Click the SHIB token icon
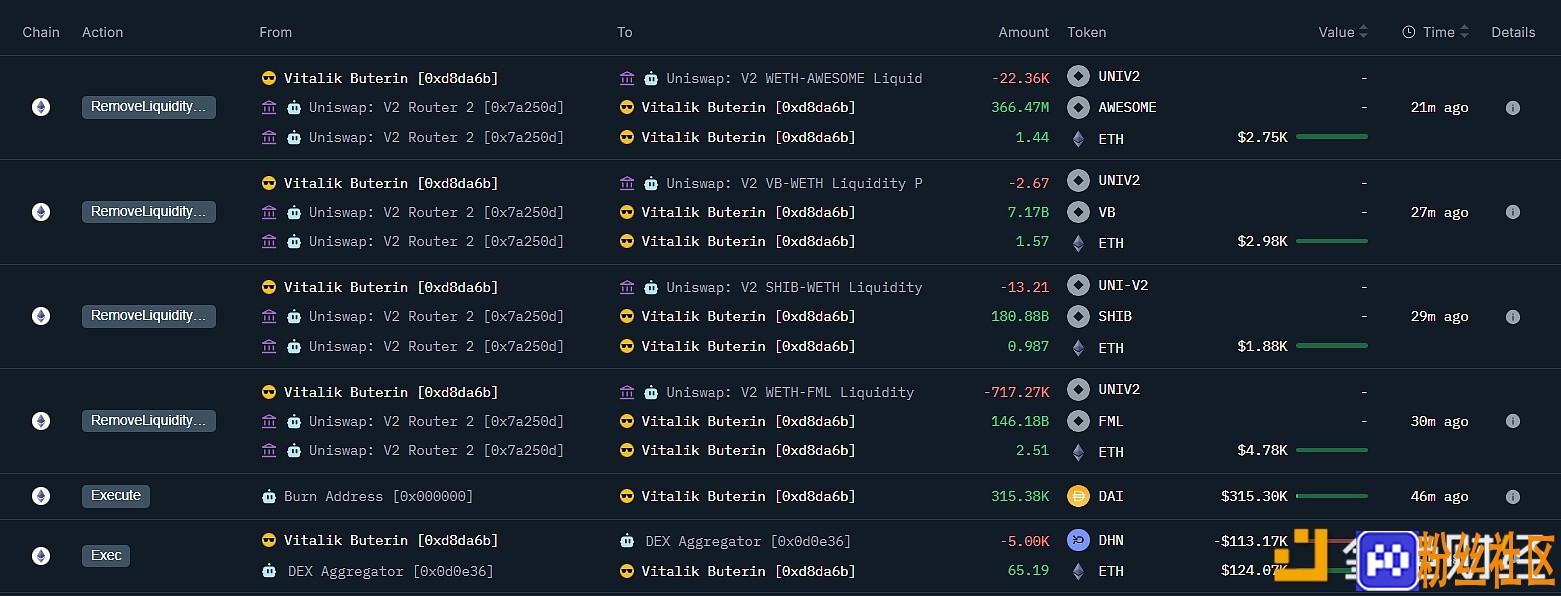 pos(1078,316)
